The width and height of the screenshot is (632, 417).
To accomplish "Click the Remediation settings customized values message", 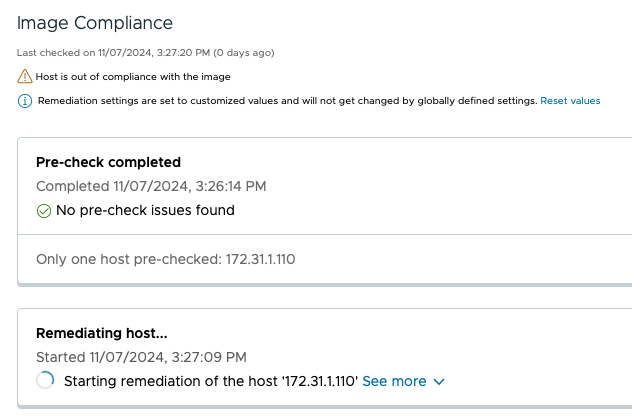I will click(287, 101).
